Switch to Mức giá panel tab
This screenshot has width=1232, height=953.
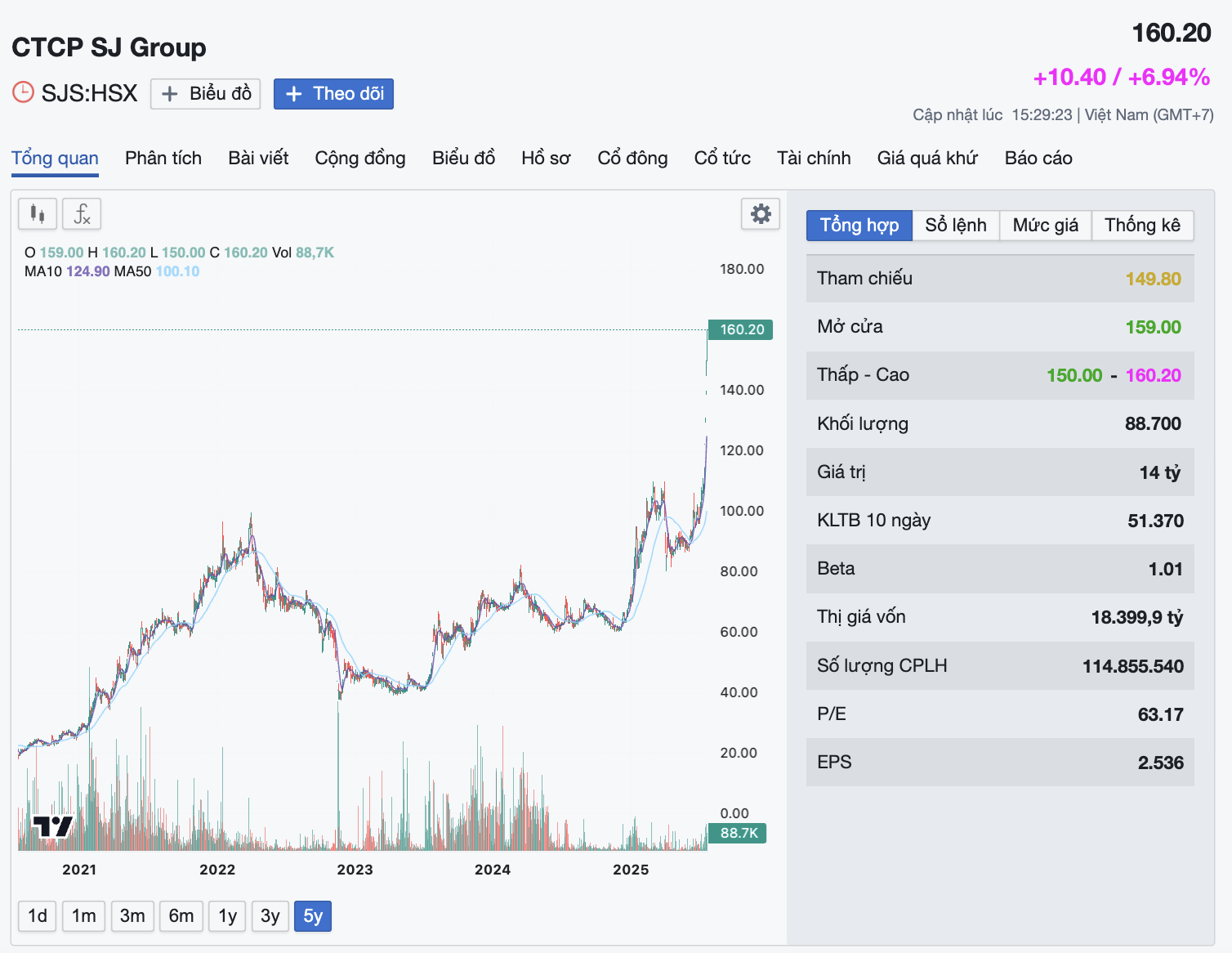pos(1046,226)
